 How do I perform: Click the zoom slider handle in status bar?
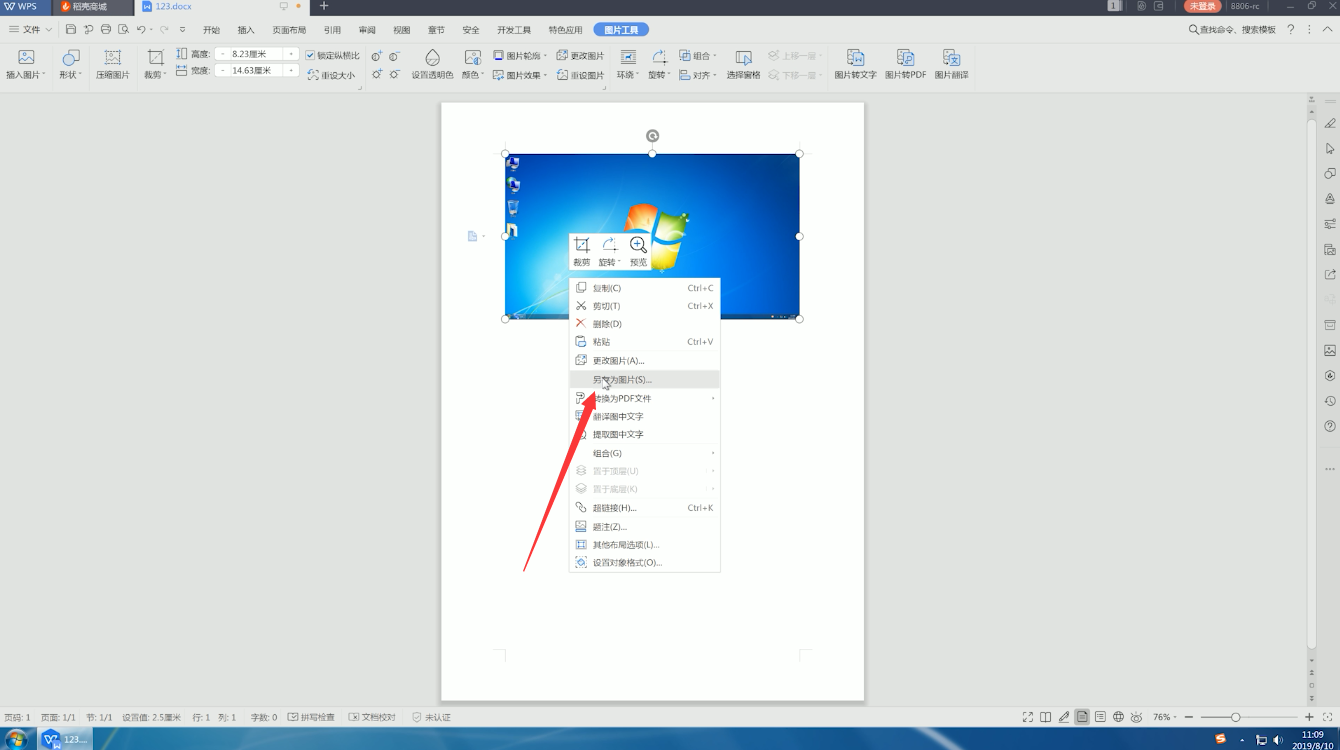pos(1236,717)
